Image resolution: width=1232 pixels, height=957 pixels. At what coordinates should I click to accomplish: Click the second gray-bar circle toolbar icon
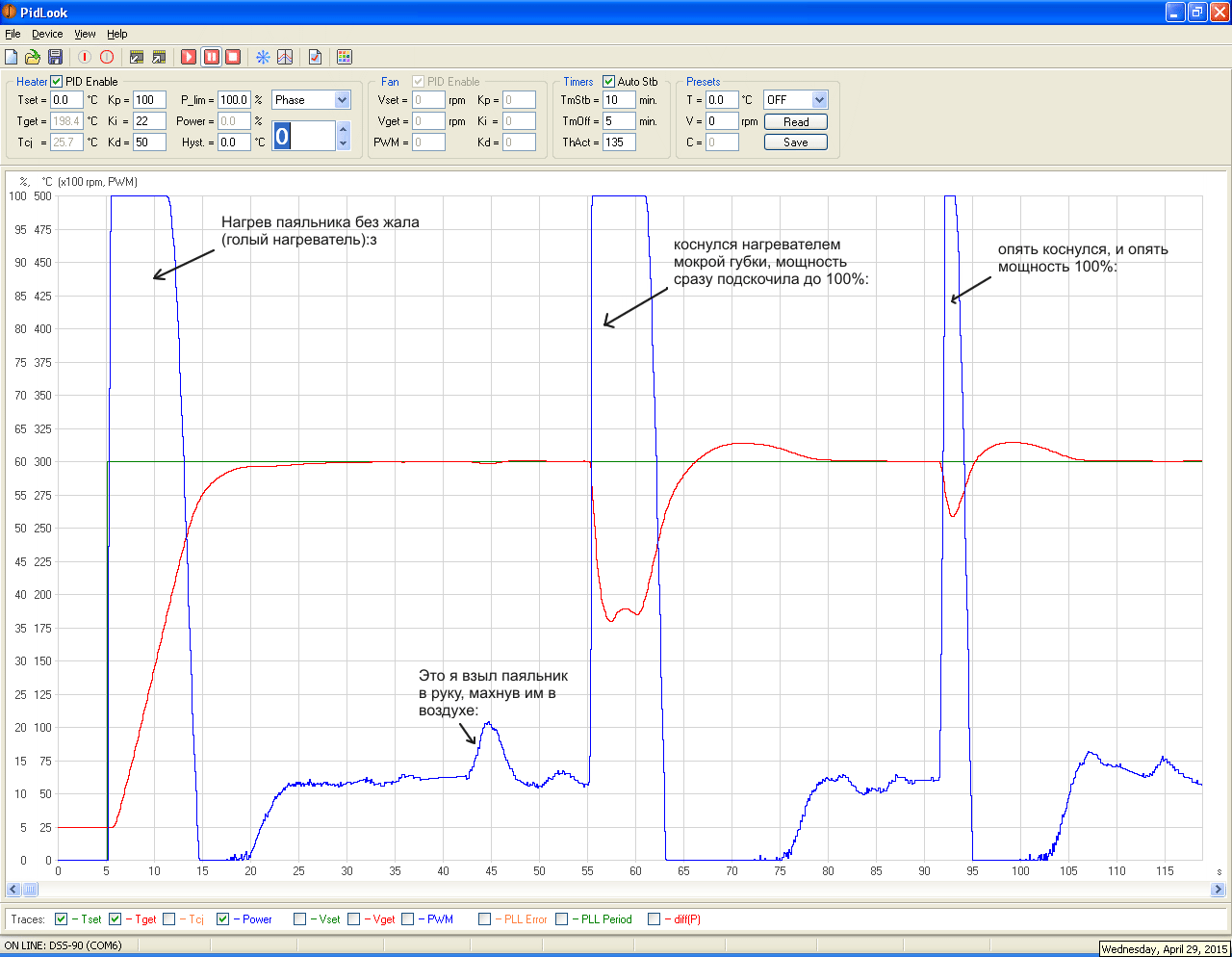107,57
